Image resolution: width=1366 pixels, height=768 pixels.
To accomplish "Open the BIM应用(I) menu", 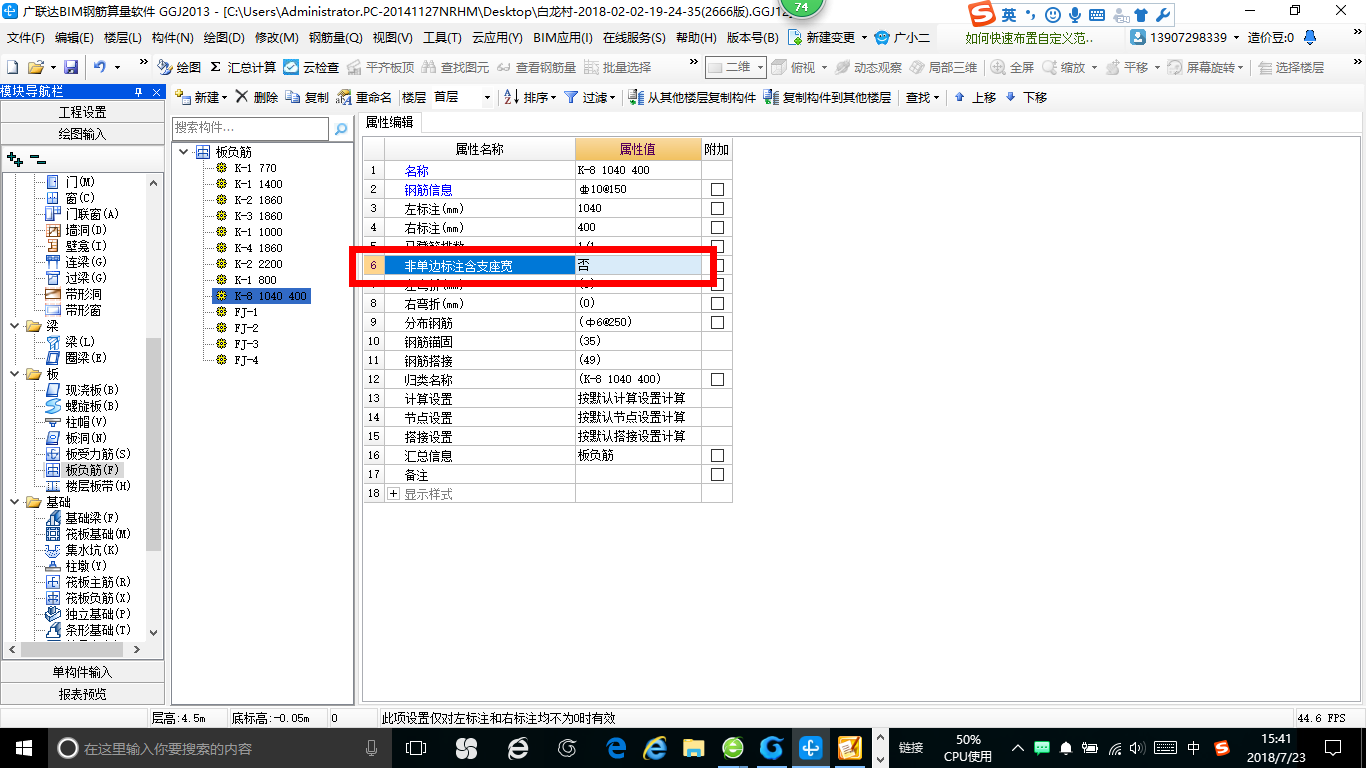I will 563,37.
